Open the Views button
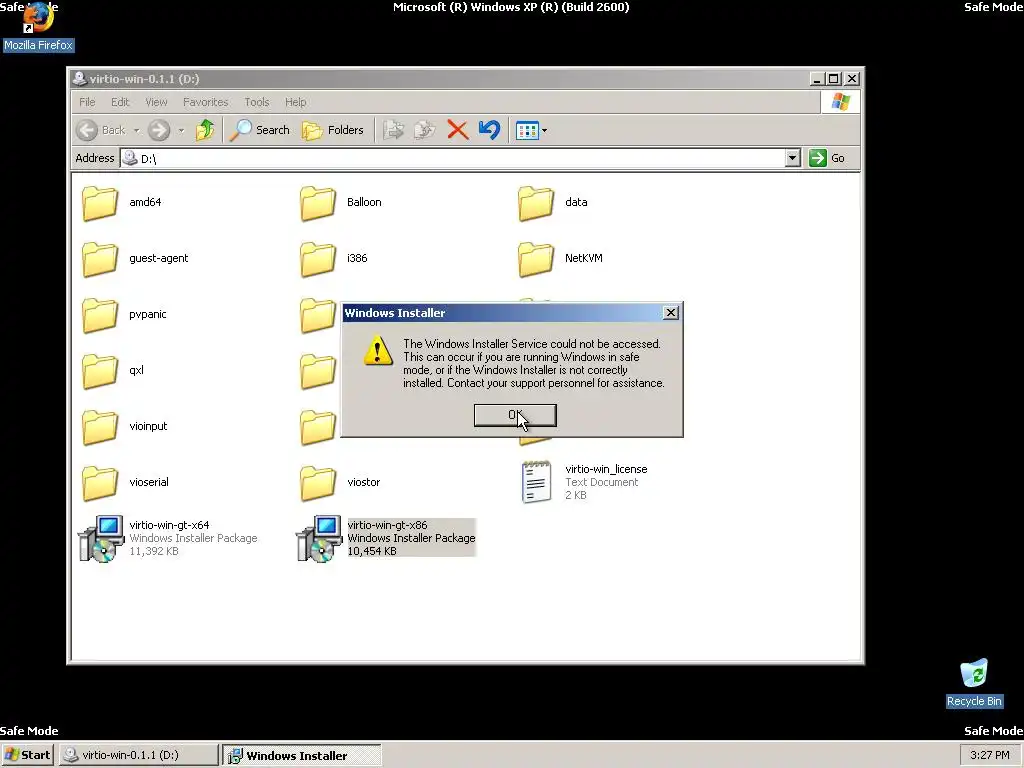The image size is (1024, 768). tap(526, 131)
